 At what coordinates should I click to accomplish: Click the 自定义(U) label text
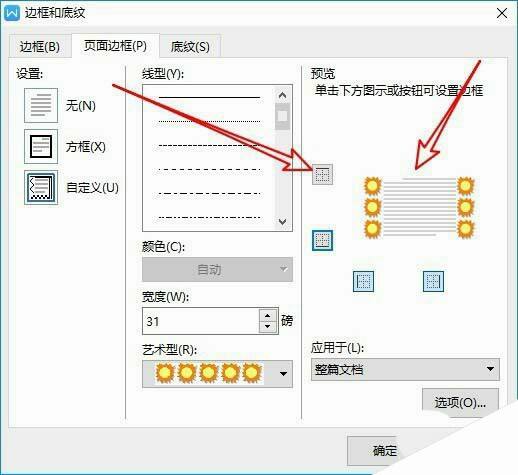point(92,188)
